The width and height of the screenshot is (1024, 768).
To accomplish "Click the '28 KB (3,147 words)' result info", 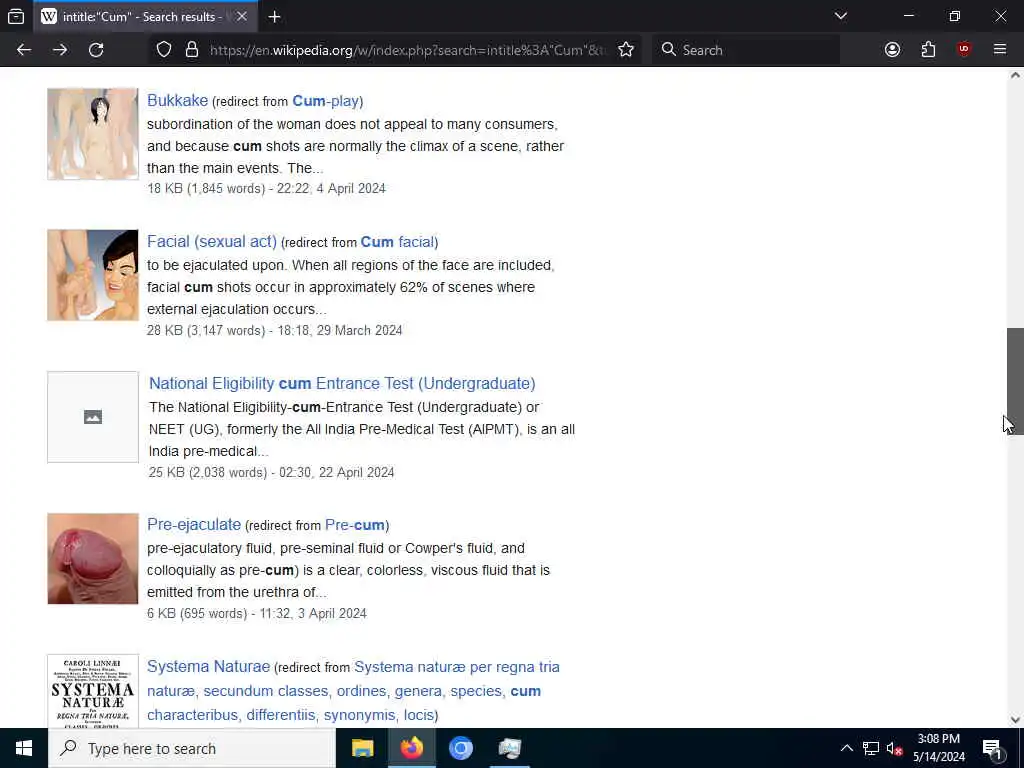I will 274,330.
